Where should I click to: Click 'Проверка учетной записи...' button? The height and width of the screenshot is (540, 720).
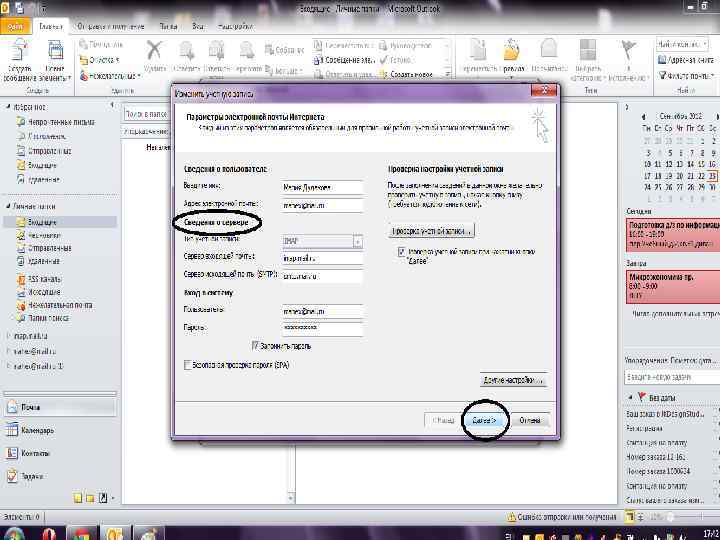[x=431, y=231]
